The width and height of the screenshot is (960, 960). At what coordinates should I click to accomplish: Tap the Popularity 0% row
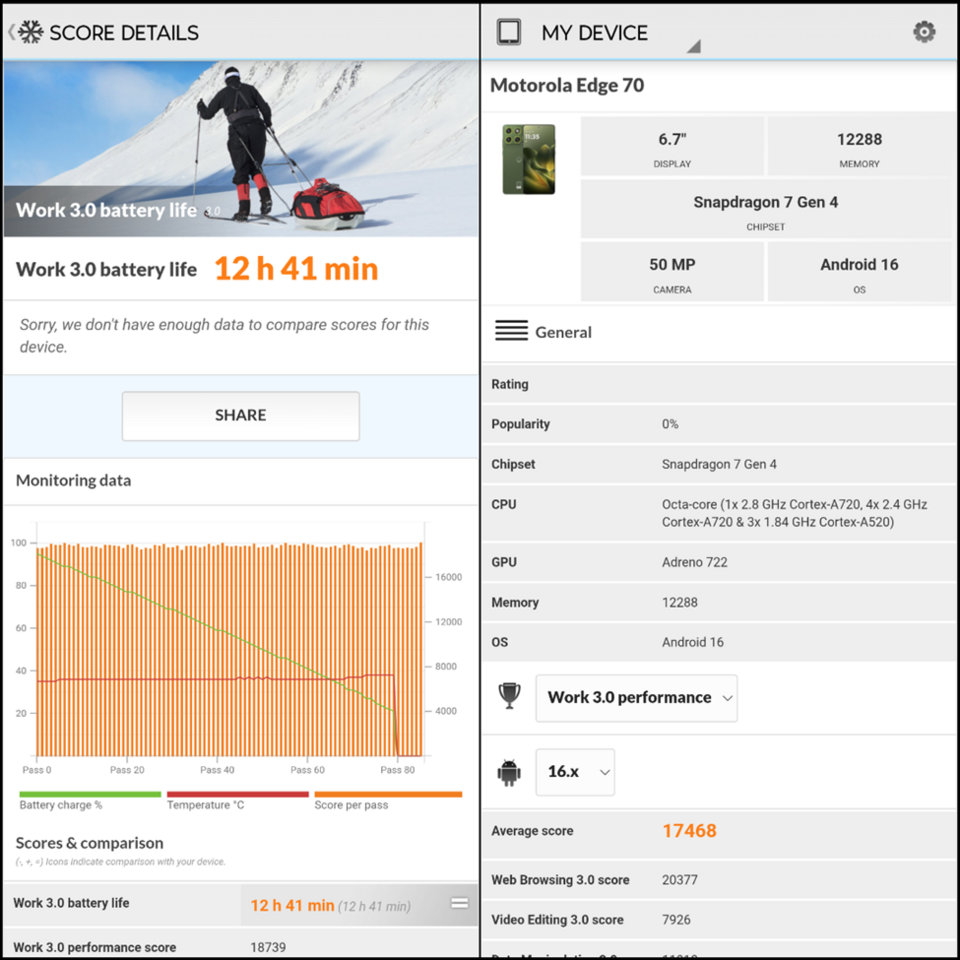pyautogui.click(x=719, y=424)
